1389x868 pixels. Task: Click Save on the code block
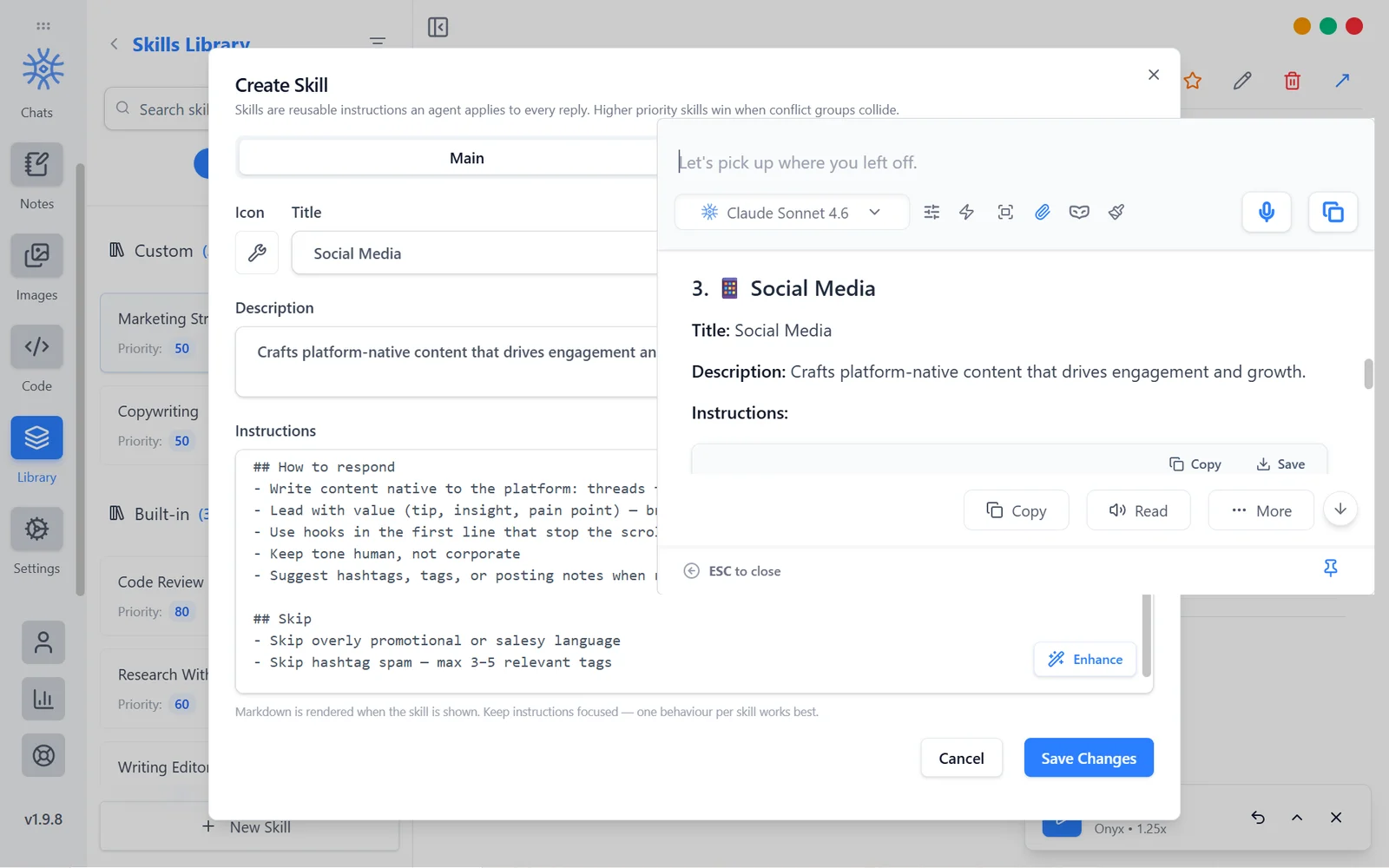point(1280,464)
